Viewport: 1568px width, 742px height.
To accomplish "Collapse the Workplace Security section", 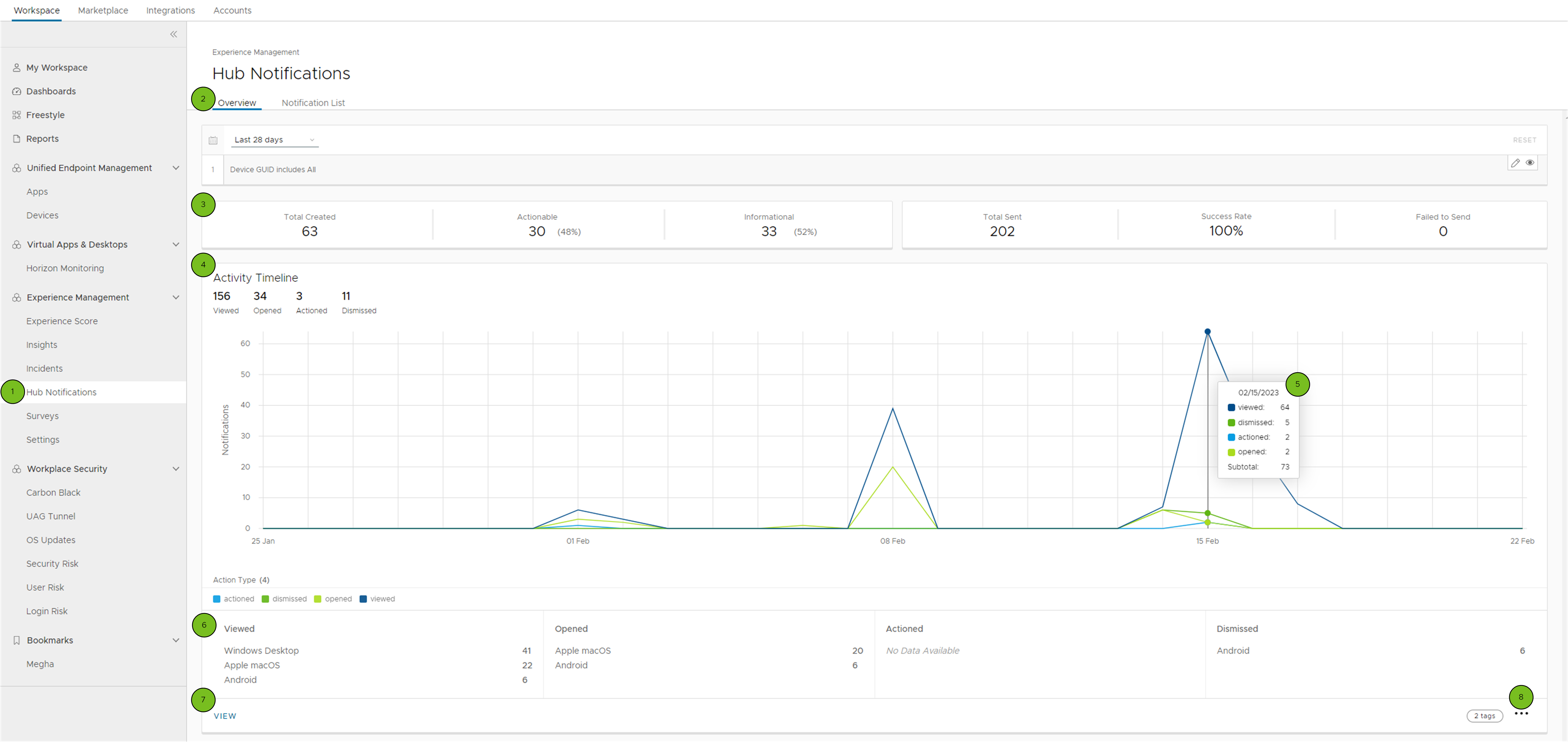I will coord(176,469).
